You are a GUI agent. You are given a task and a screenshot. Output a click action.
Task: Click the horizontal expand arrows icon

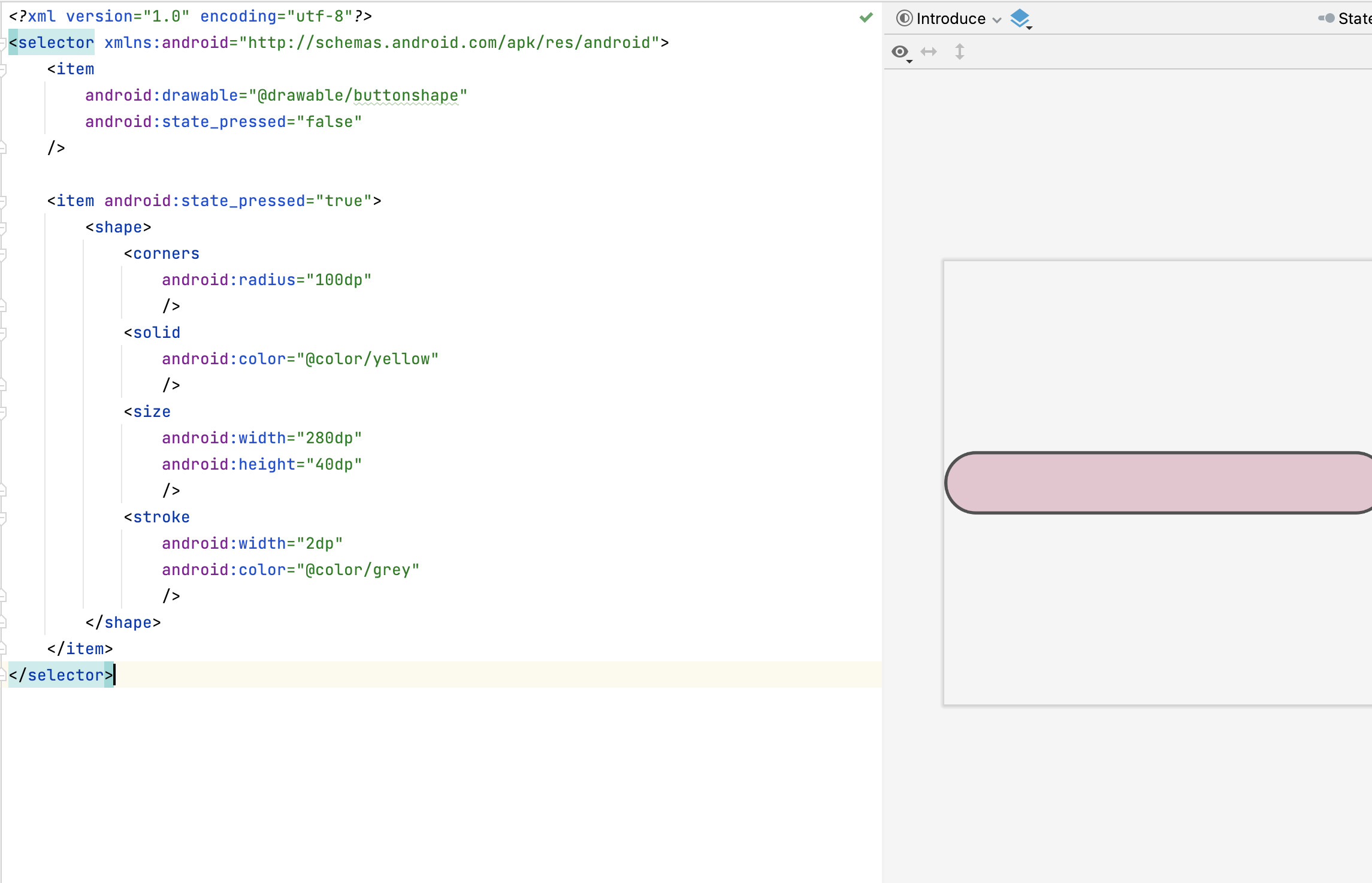click(929, 52)
